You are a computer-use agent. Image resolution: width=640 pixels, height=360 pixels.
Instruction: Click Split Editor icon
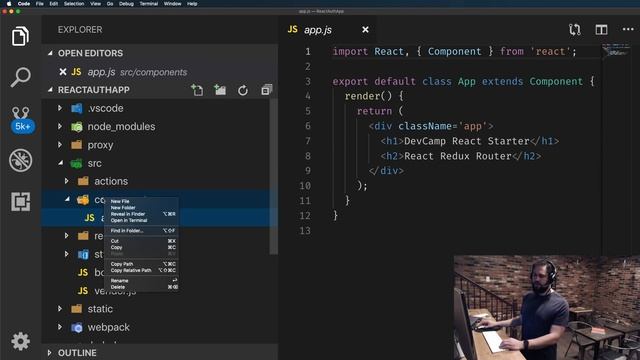coord(601,29)
